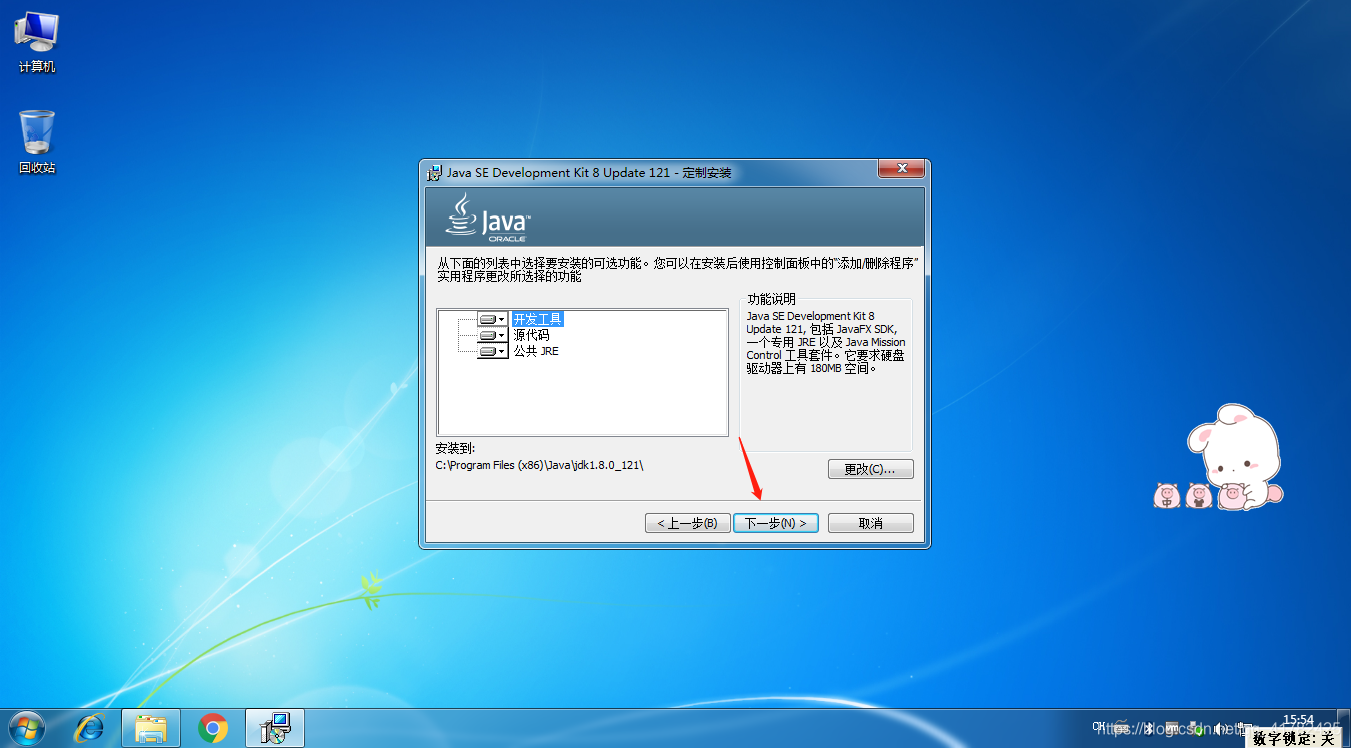
Task: Open the 公共 JRE feature install dropdown
Action: pos(493,351)
